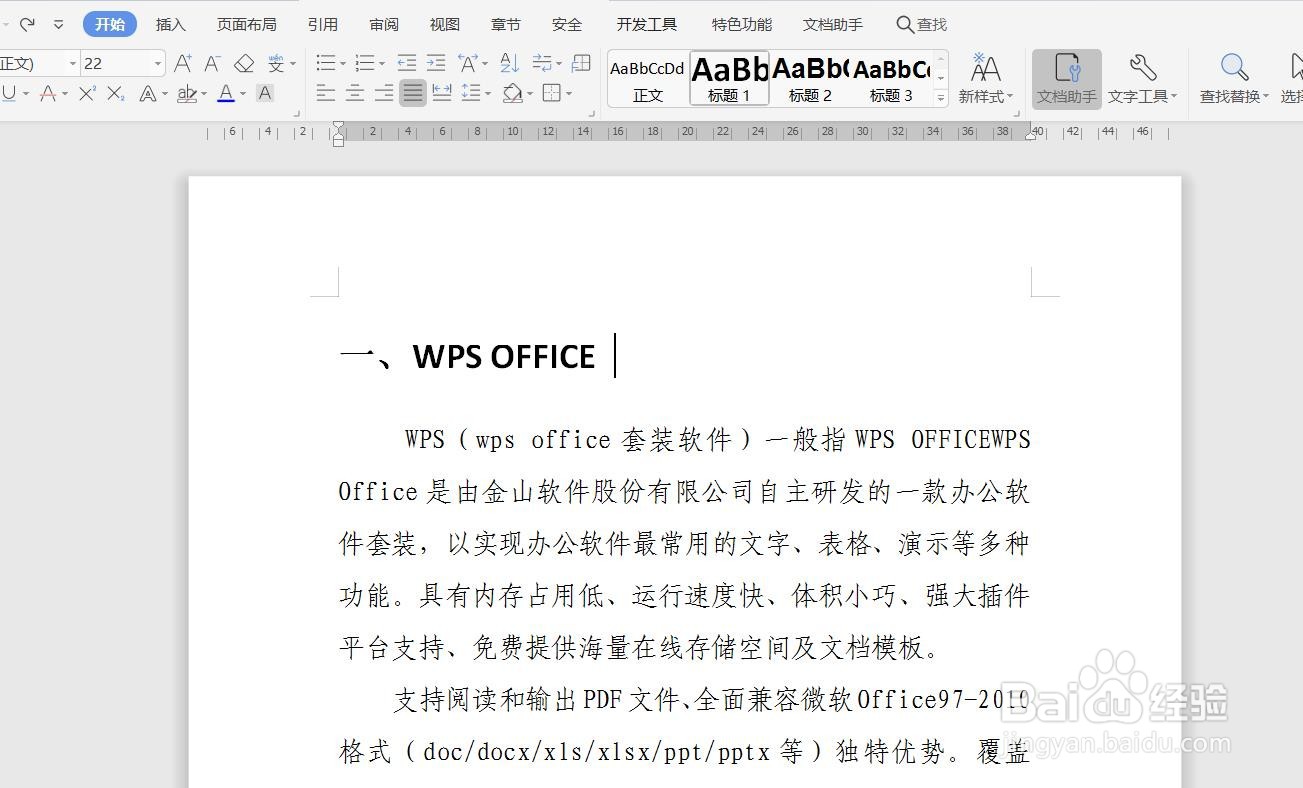Toggle subscript X₂ formatting

coord(116,94)
